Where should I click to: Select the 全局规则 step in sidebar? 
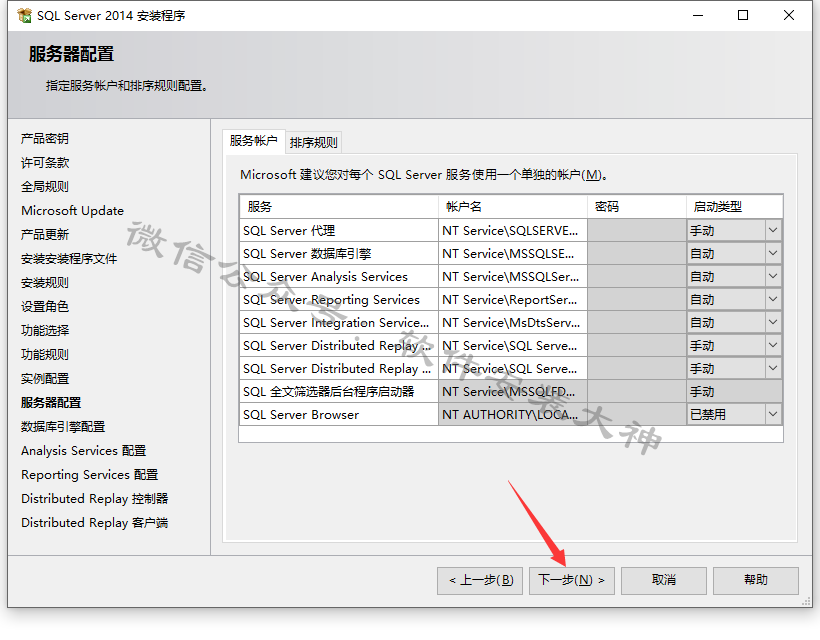45,187
